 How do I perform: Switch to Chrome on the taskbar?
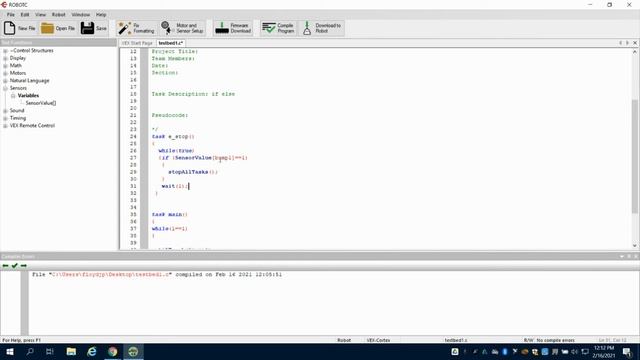click(113, 351)
